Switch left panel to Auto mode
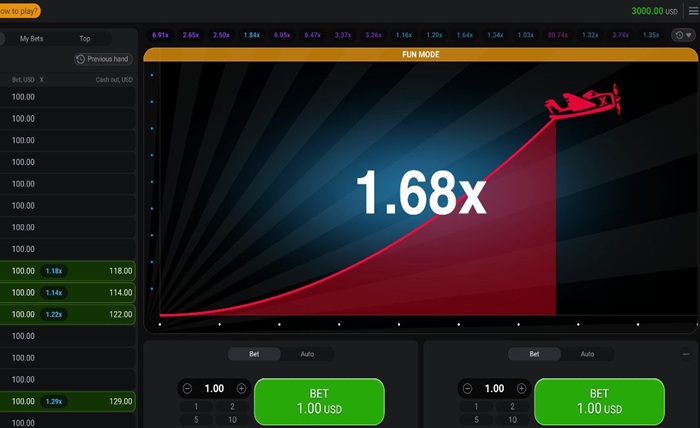This screenshot has width=700, height=428. pos(307,354)
